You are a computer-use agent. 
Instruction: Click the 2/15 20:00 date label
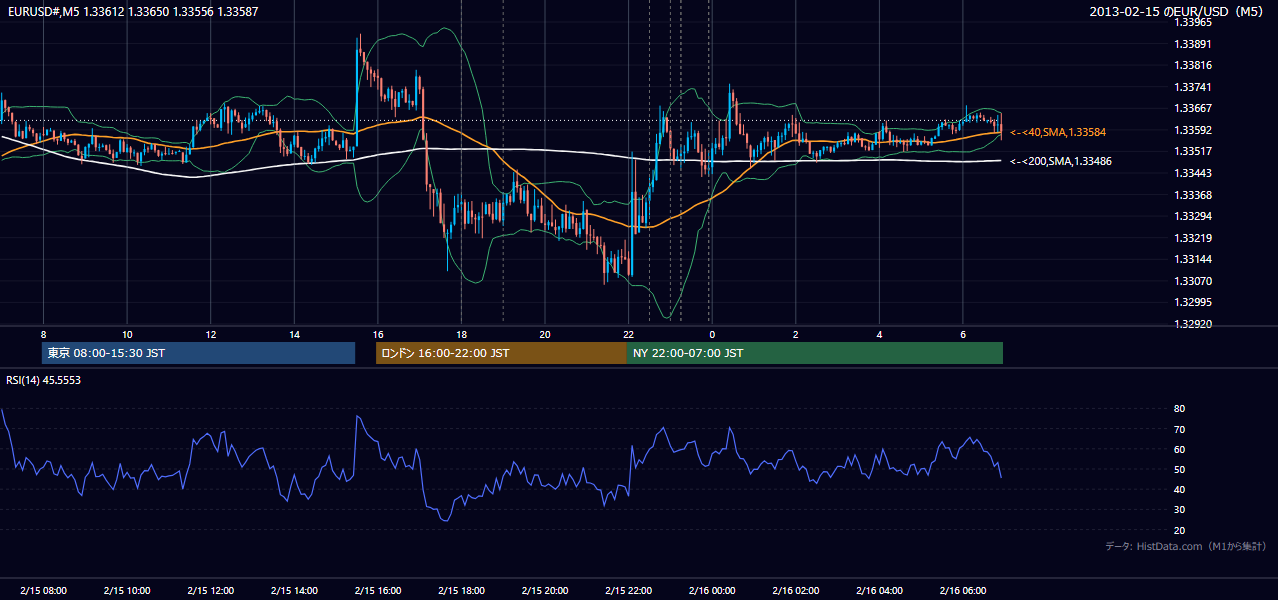[x=544, y=590]
